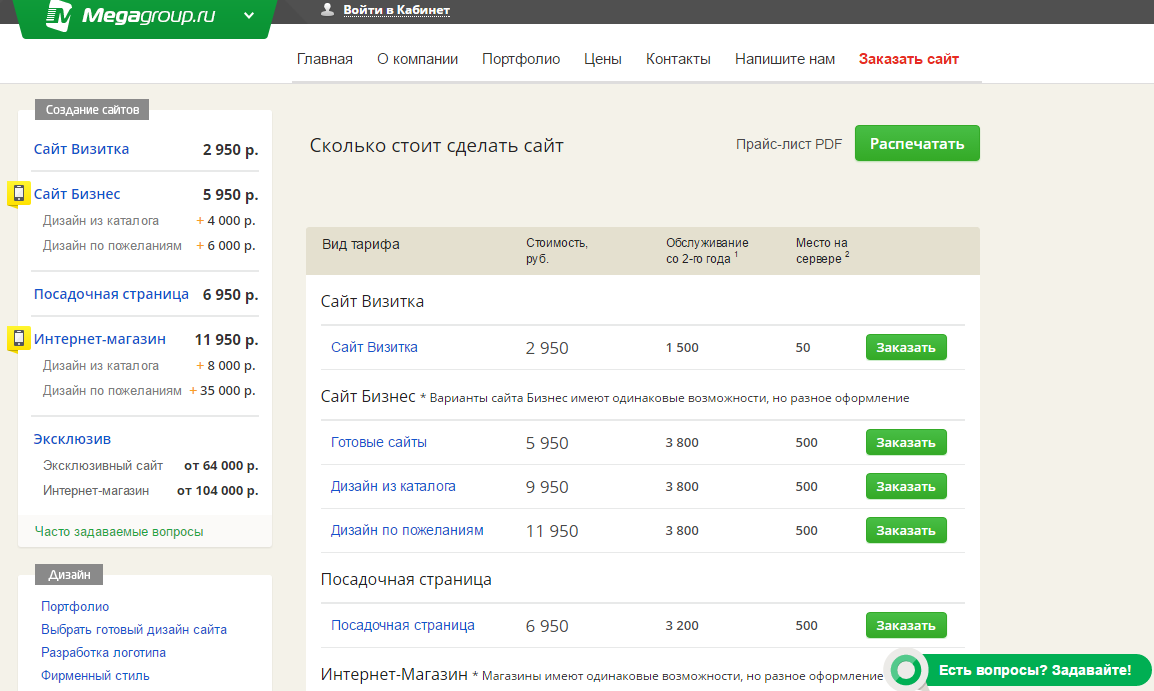Click the red Заказать сайт link
Screen dimensions: 1154x691
[x=908, y=59]
